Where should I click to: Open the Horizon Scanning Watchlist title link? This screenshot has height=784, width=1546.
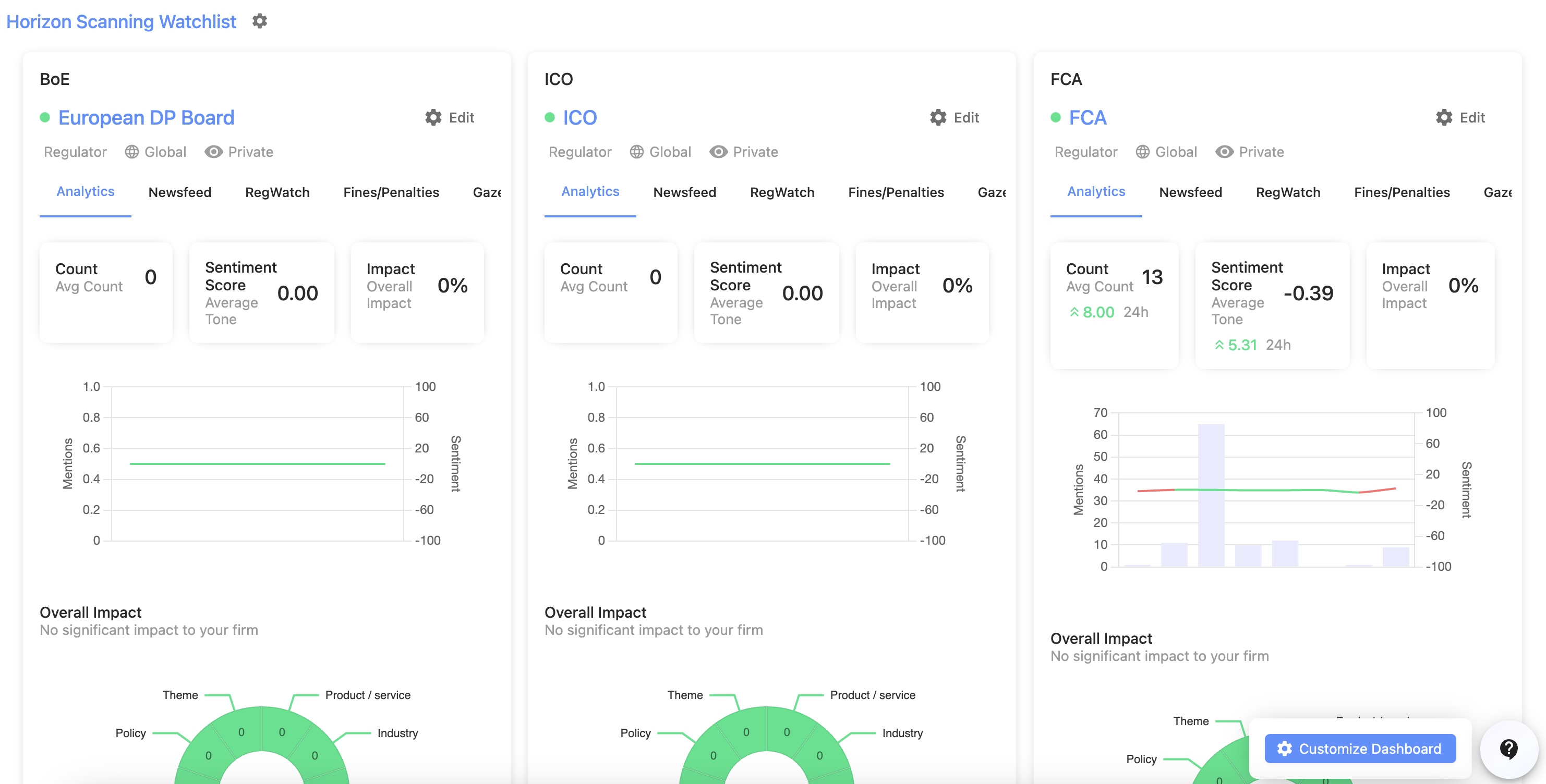[120, 21]
